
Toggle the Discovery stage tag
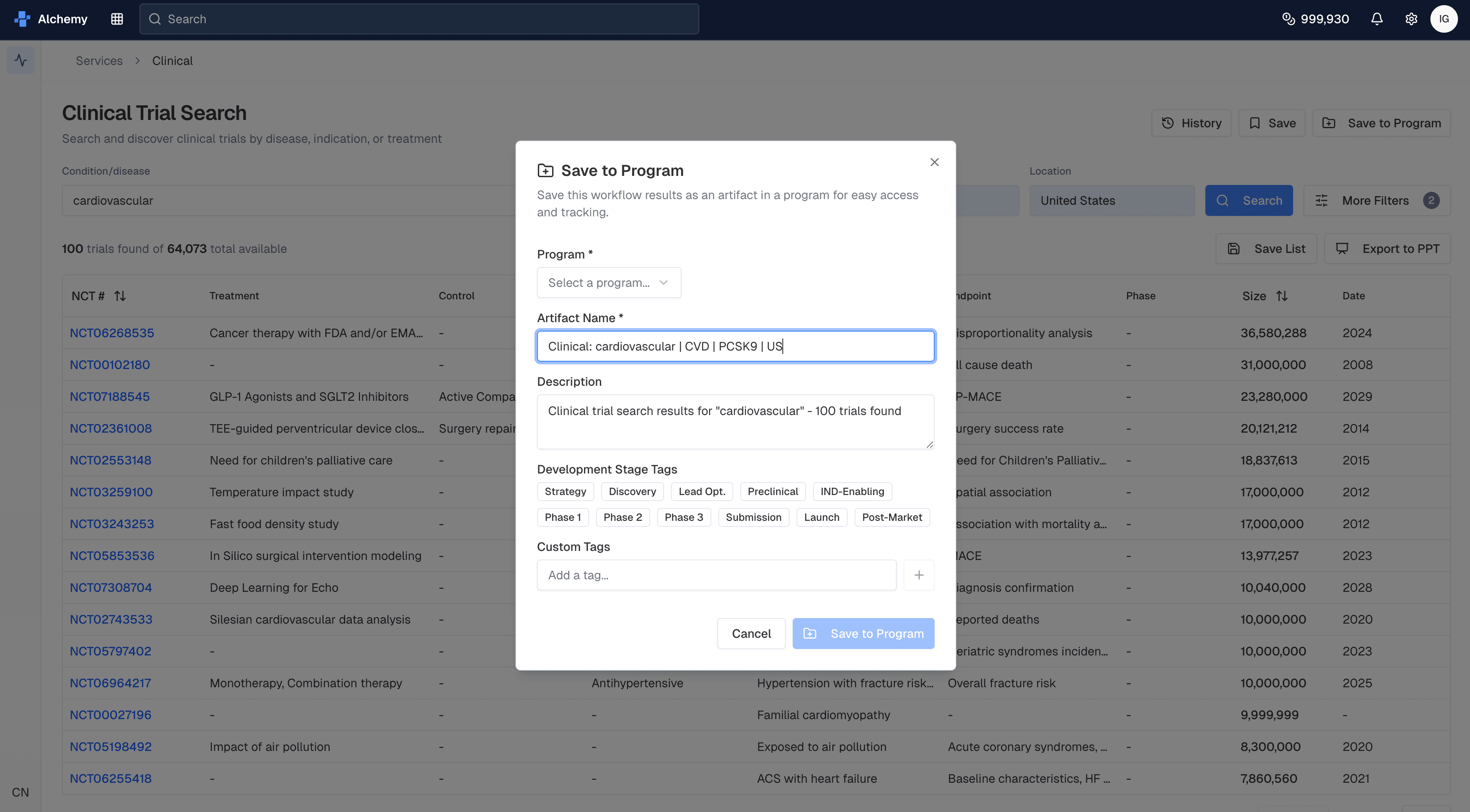pyautogui.click(x=632, y=492)
